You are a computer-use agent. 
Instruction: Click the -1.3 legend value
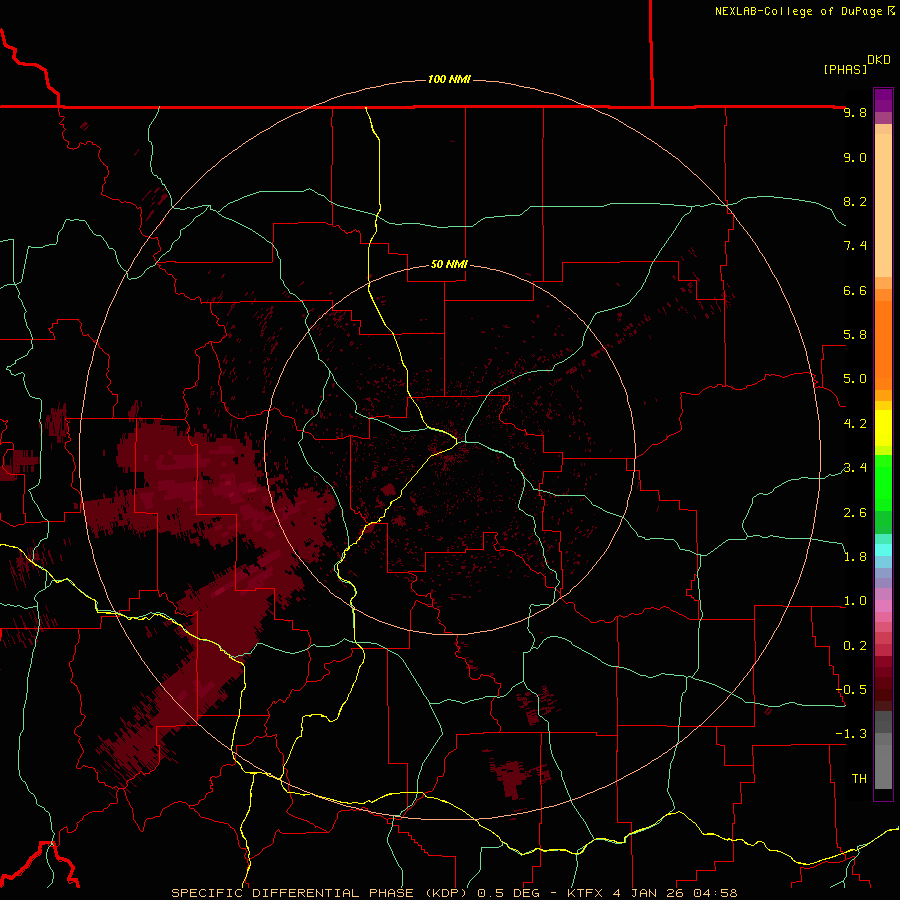pos(851,734)
